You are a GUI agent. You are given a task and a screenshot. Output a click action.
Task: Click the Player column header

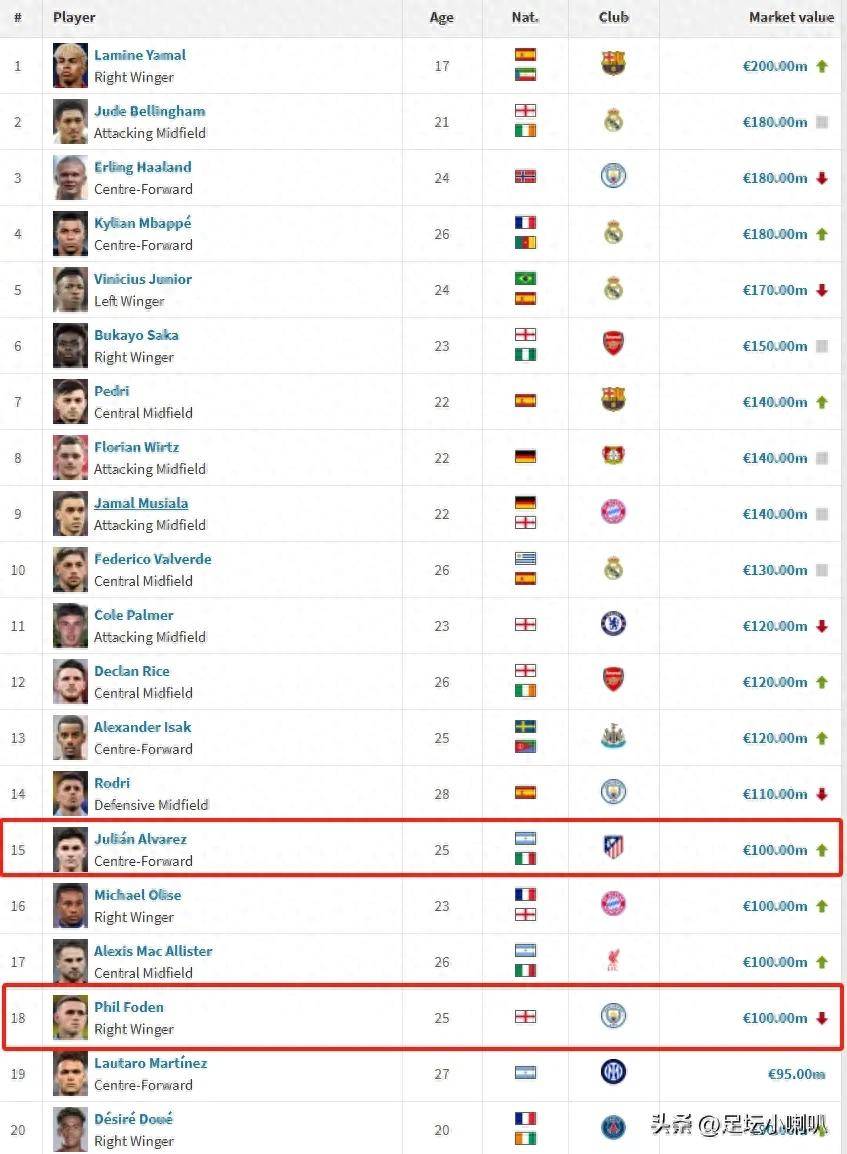pos(74,17)
